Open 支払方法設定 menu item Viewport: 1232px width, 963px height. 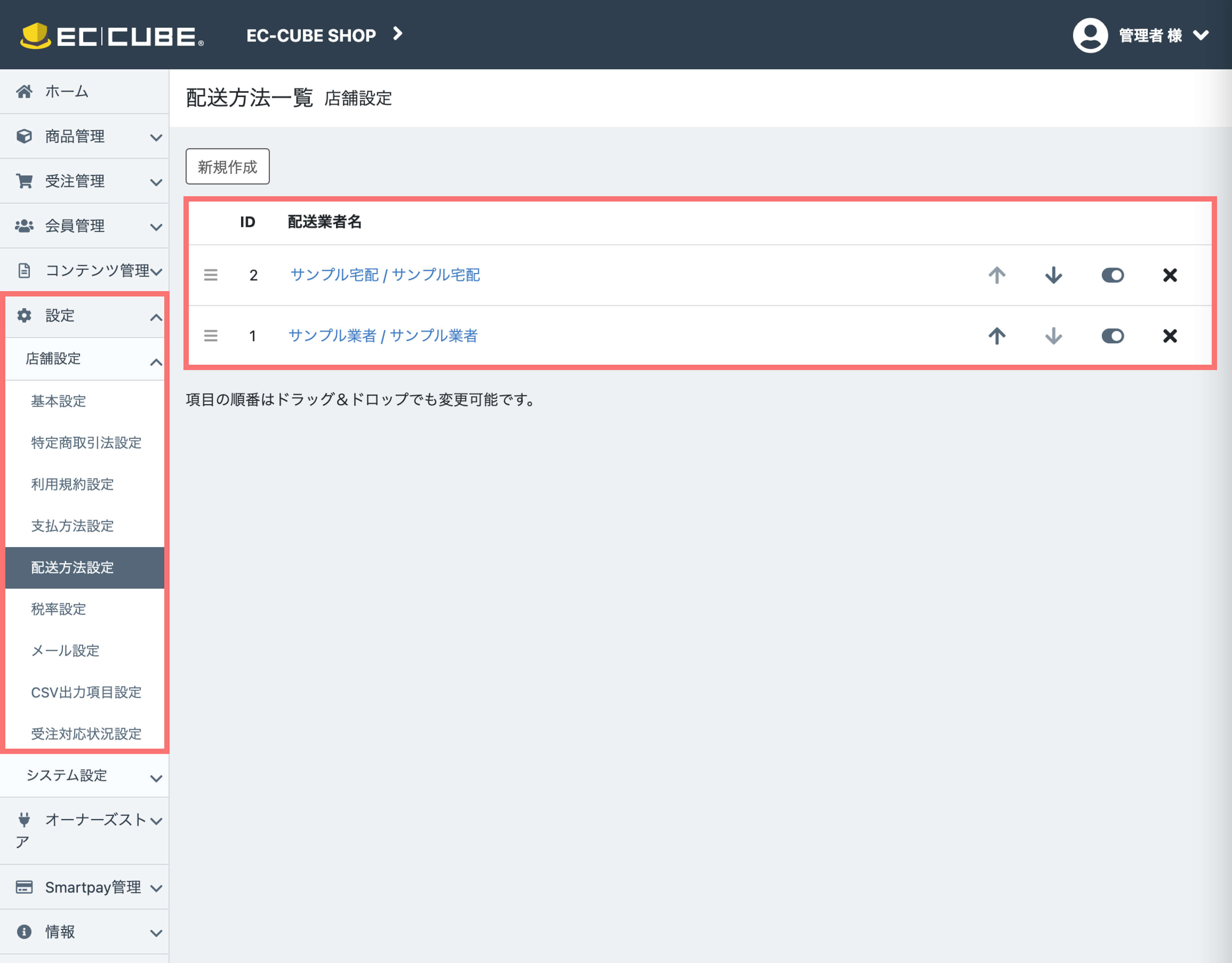(x=72, y=526)
